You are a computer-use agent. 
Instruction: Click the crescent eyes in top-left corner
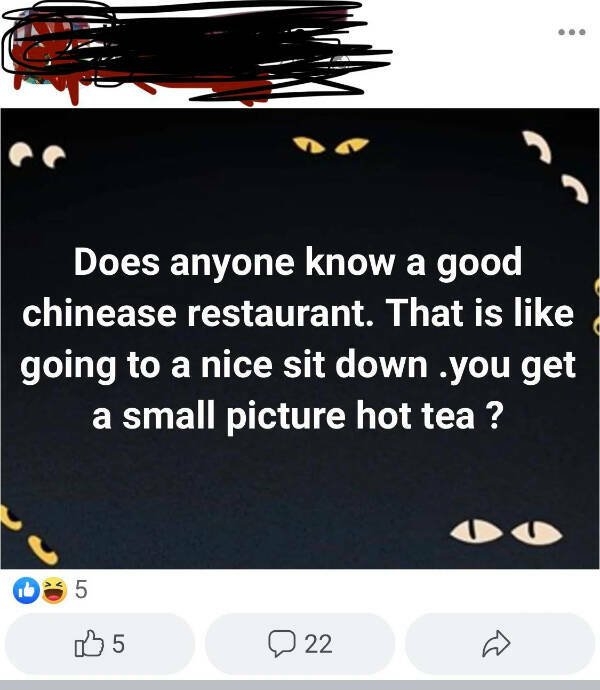(x=37, y=155)
